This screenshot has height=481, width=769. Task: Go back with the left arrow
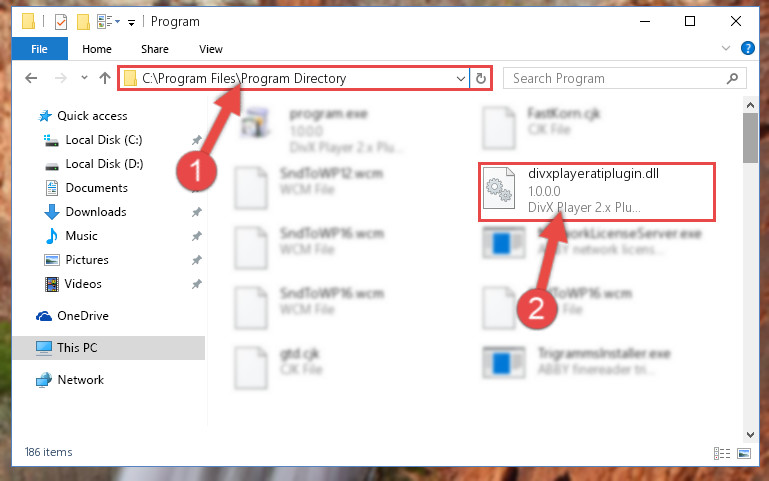31,78
